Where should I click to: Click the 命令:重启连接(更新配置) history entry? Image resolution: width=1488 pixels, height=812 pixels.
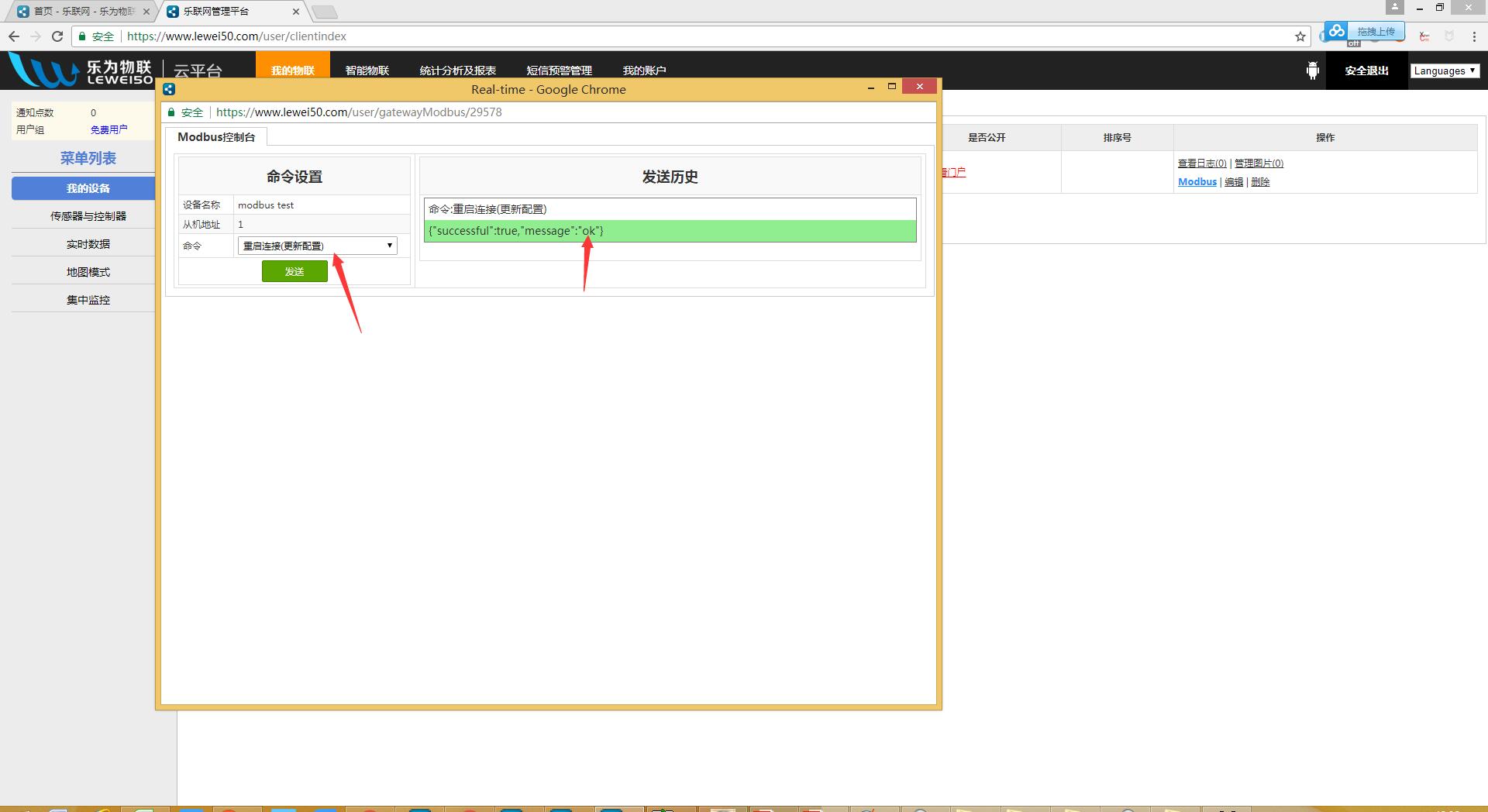click(x=670, y=209)
